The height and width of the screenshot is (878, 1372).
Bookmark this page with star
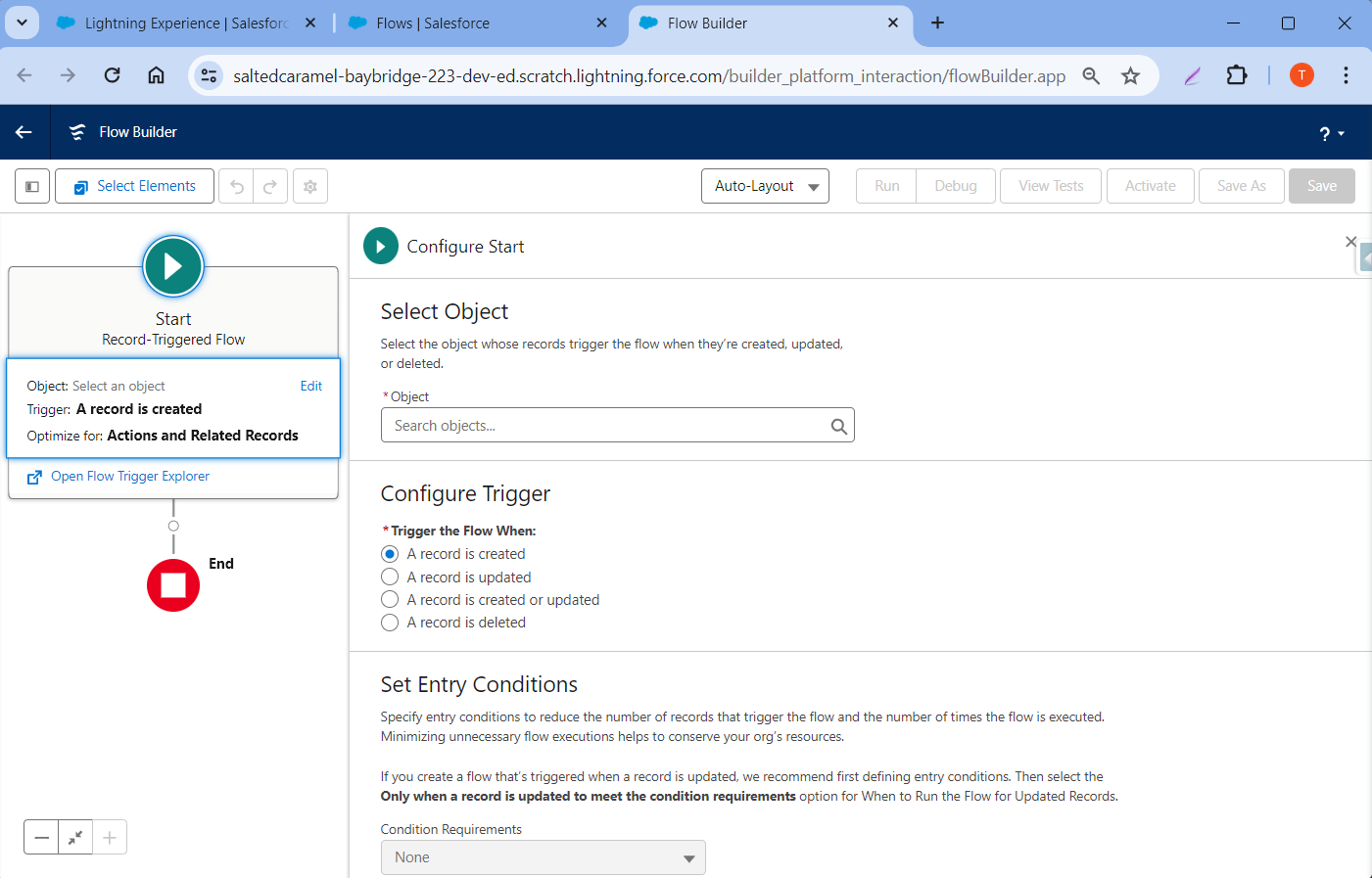tap(1130, 75)
